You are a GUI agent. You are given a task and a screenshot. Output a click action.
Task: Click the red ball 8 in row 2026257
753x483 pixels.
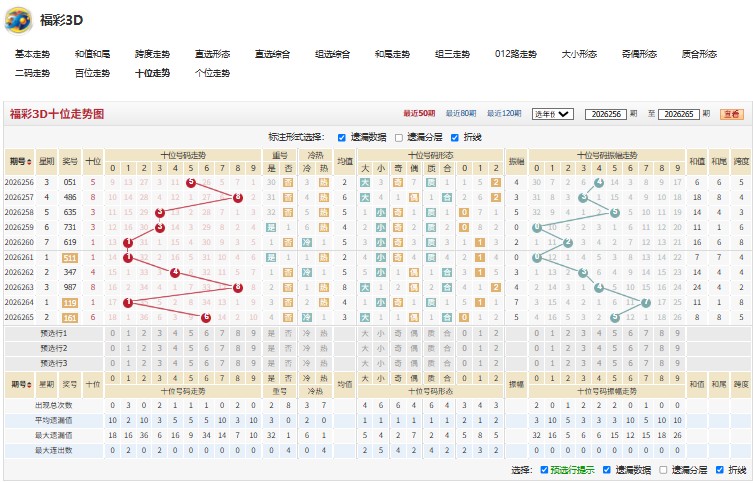coord(238,197)
